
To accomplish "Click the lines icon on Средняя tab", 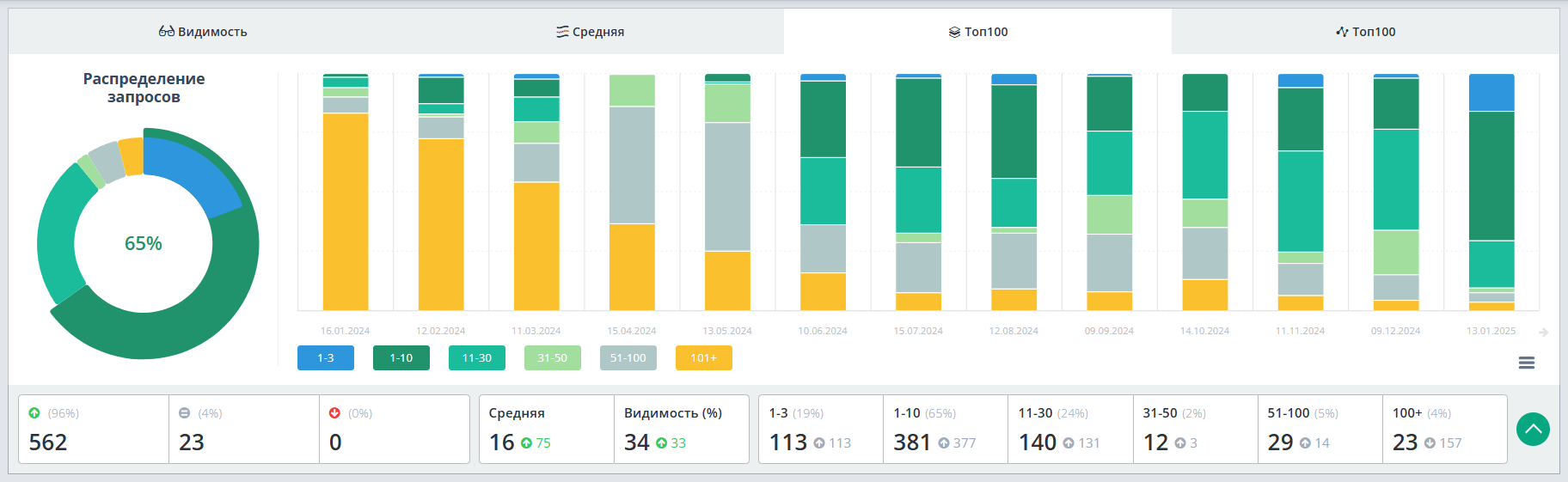I will click(562, 32).
